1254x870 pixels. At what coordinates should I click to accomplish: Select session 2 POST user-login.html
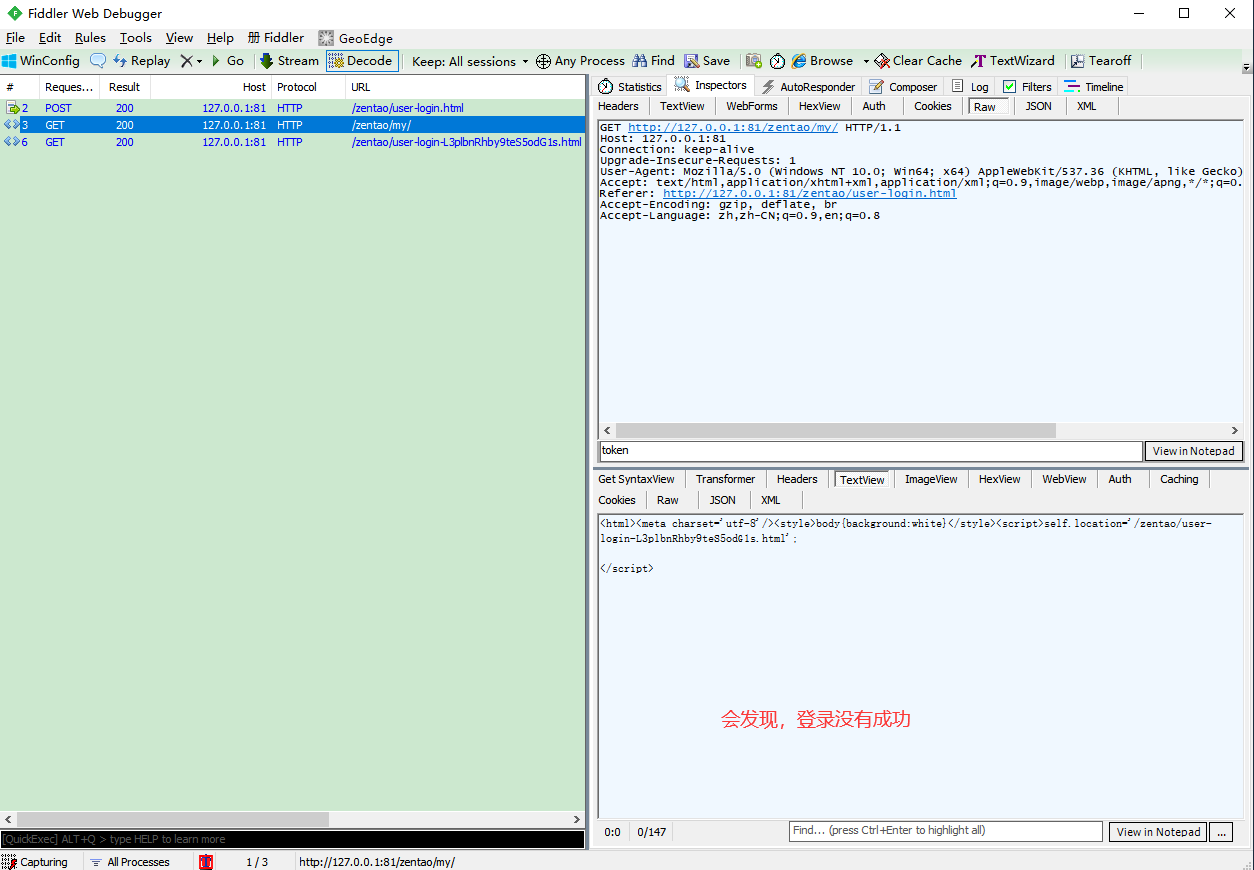click(x=292, y=108)
